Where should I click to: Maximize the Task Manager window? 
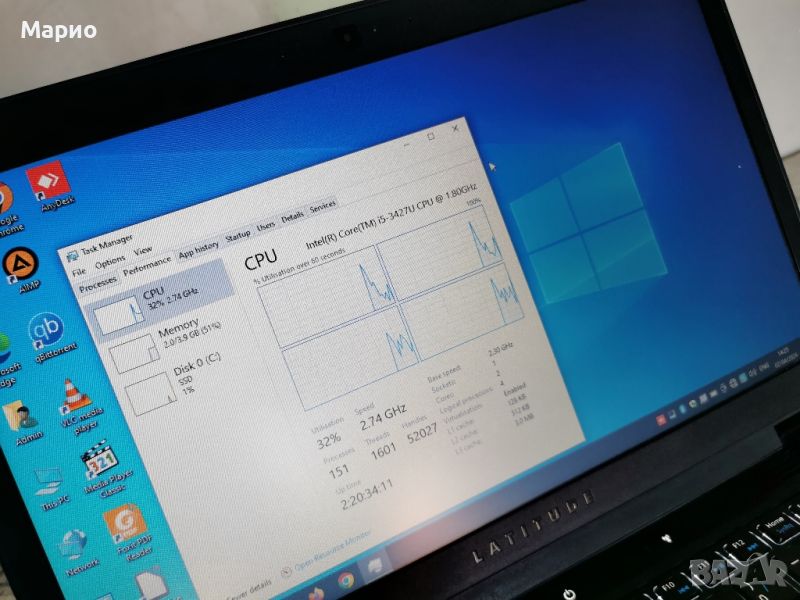point(431,137)
